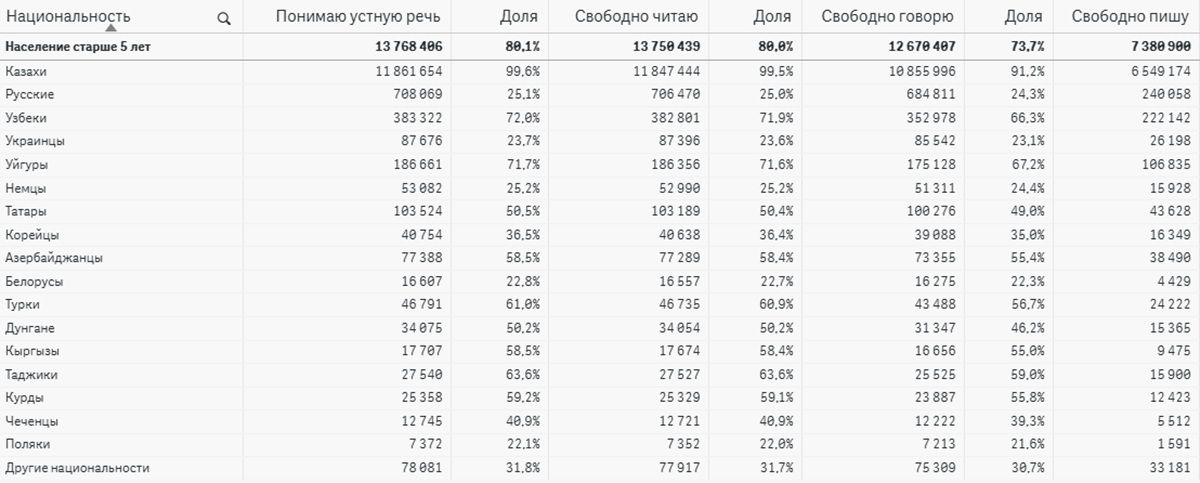
Task: Choose Уйгуры nationality cell
Action: point(26,164)
